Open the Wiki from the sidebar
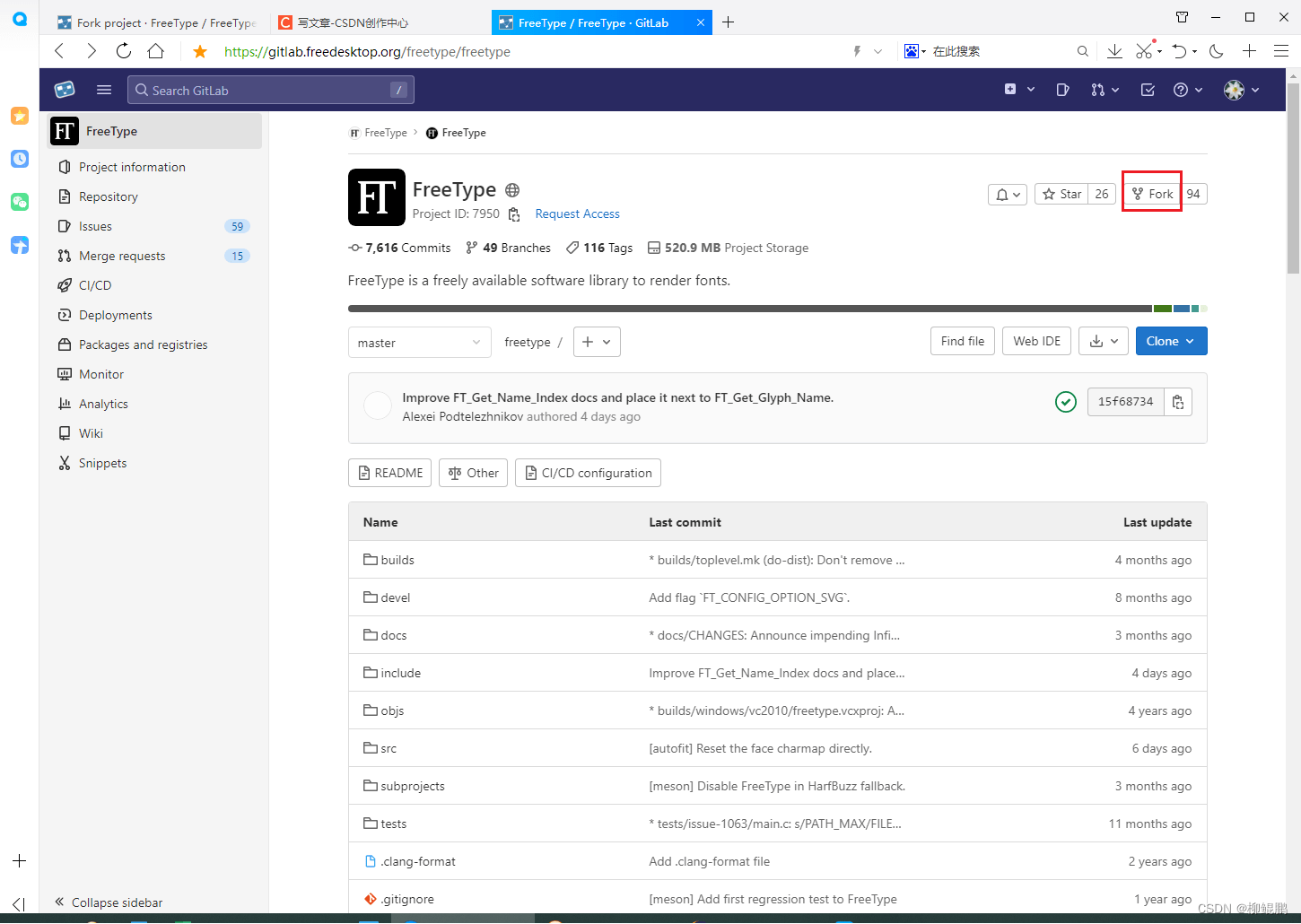Viewport: 1301px width, 924px height. coord(90,433)
